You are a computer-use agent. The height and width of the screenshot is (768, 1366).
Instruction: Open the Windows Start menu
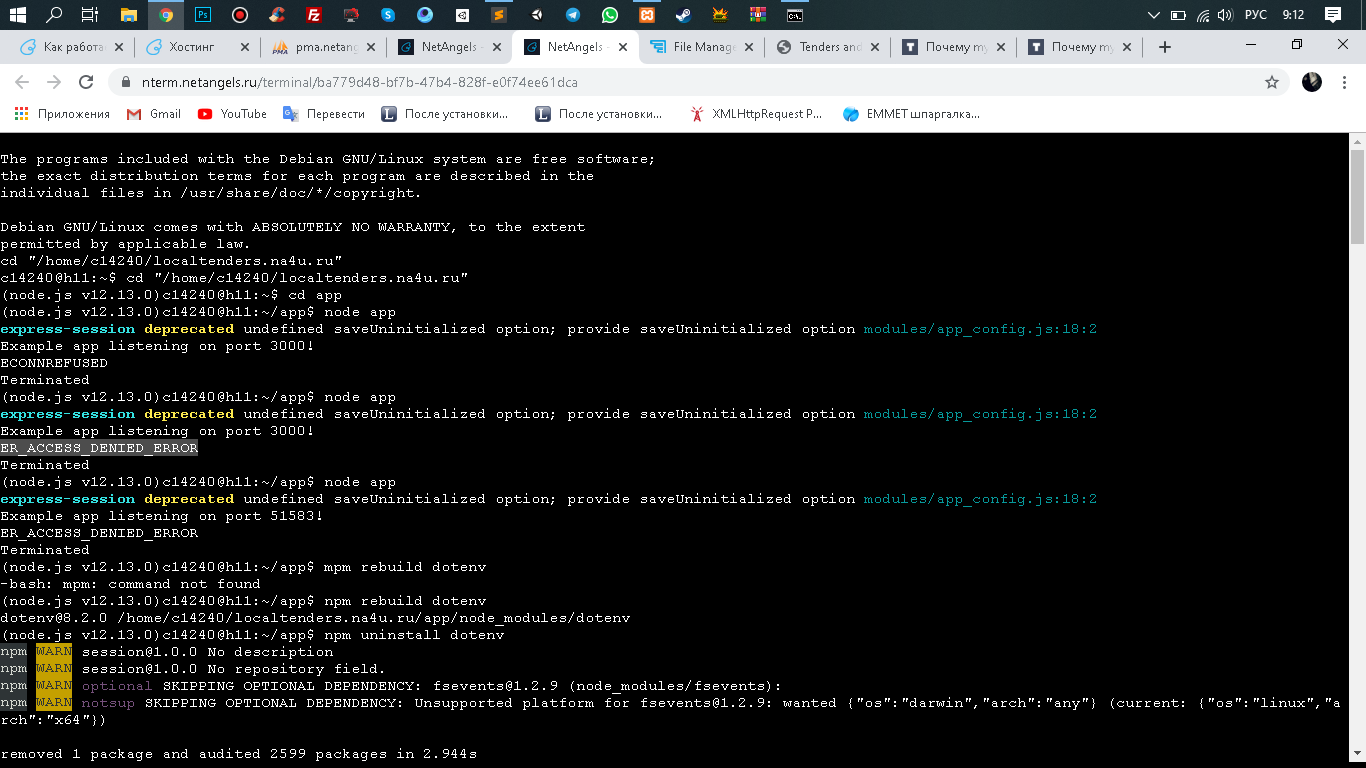(x=17, y=15)
